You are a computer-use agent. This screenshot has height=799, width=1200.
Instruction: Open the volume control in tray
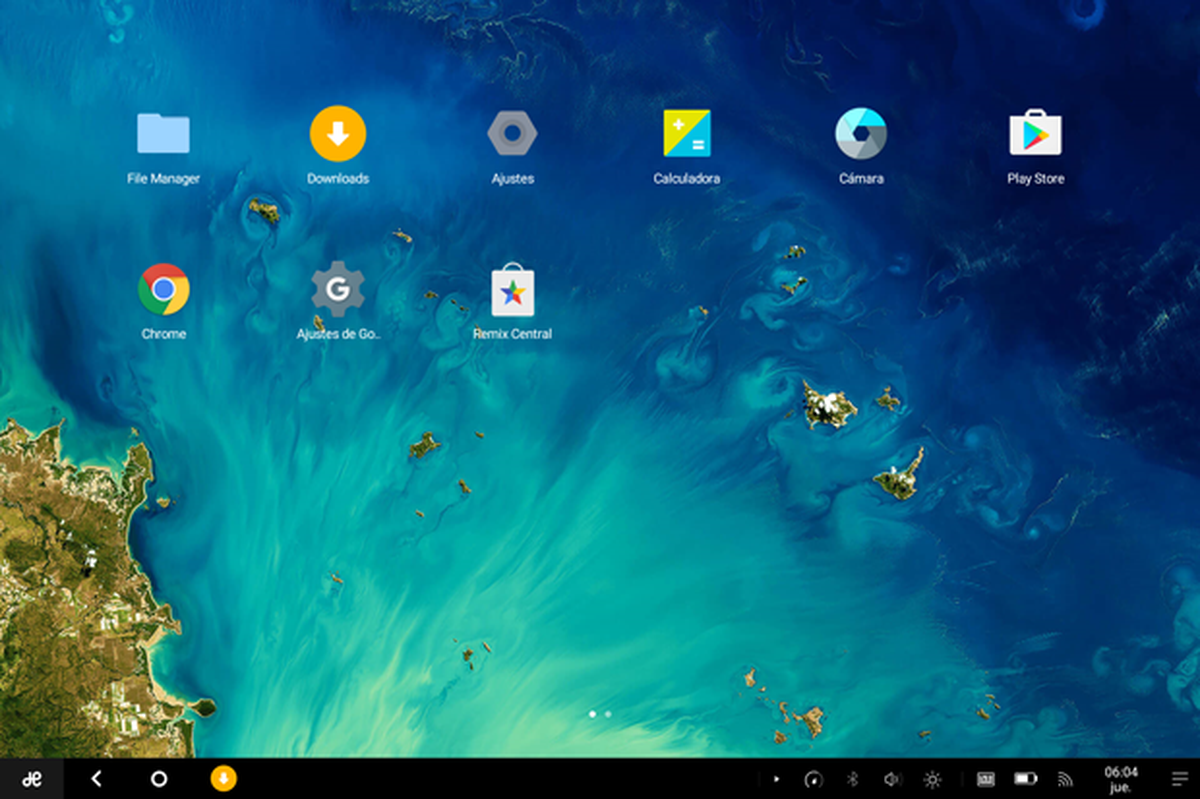click(x=892, y=779)
